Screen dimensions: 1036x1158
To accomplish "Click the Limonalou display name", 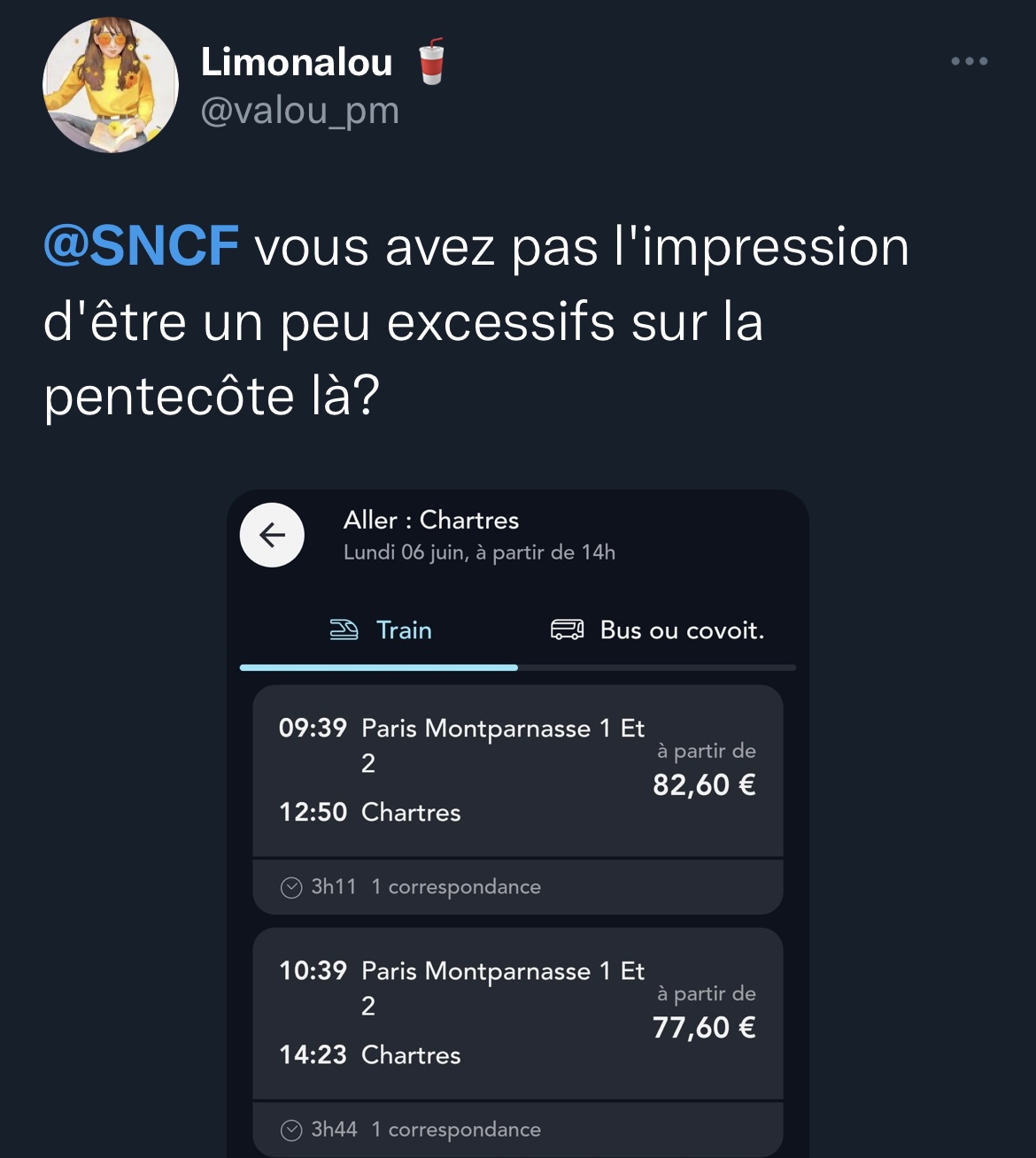I will click(297, 62).
